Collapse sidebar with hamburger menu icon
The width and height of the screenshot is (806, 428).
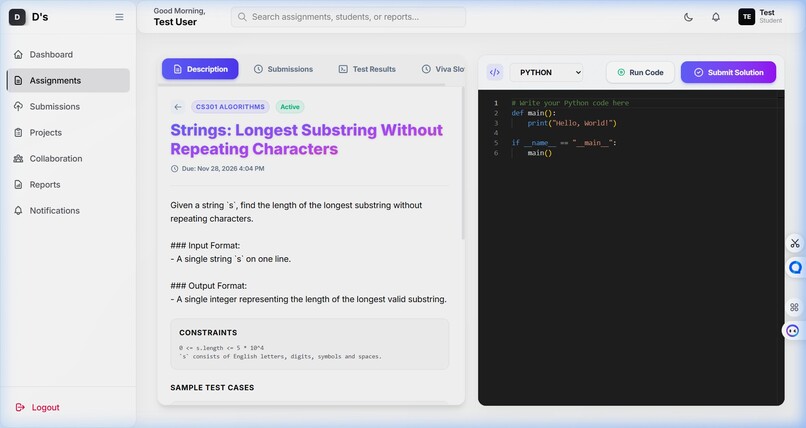click(119, 17)
